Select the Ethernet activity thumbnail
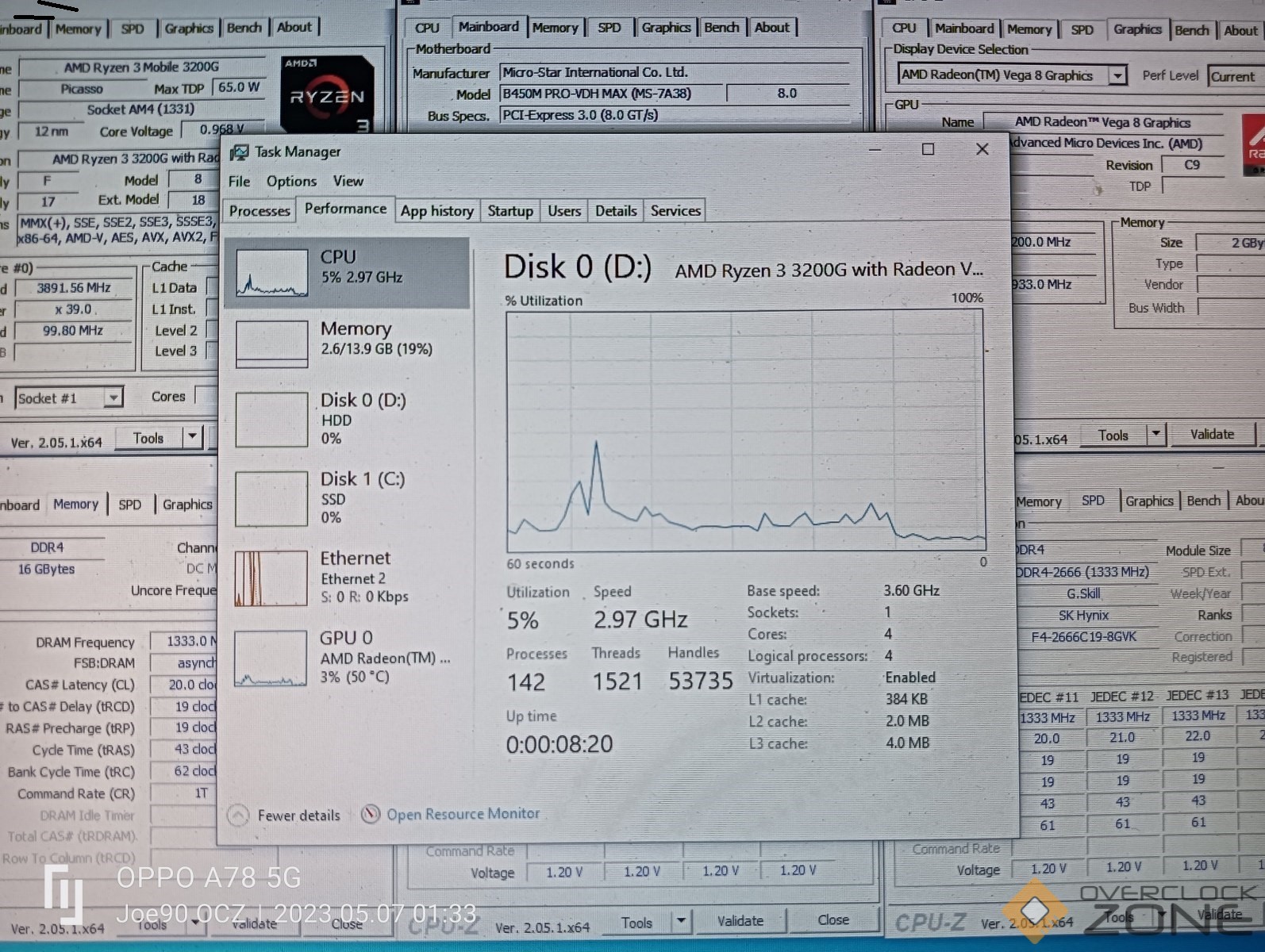 click(271, 578)
